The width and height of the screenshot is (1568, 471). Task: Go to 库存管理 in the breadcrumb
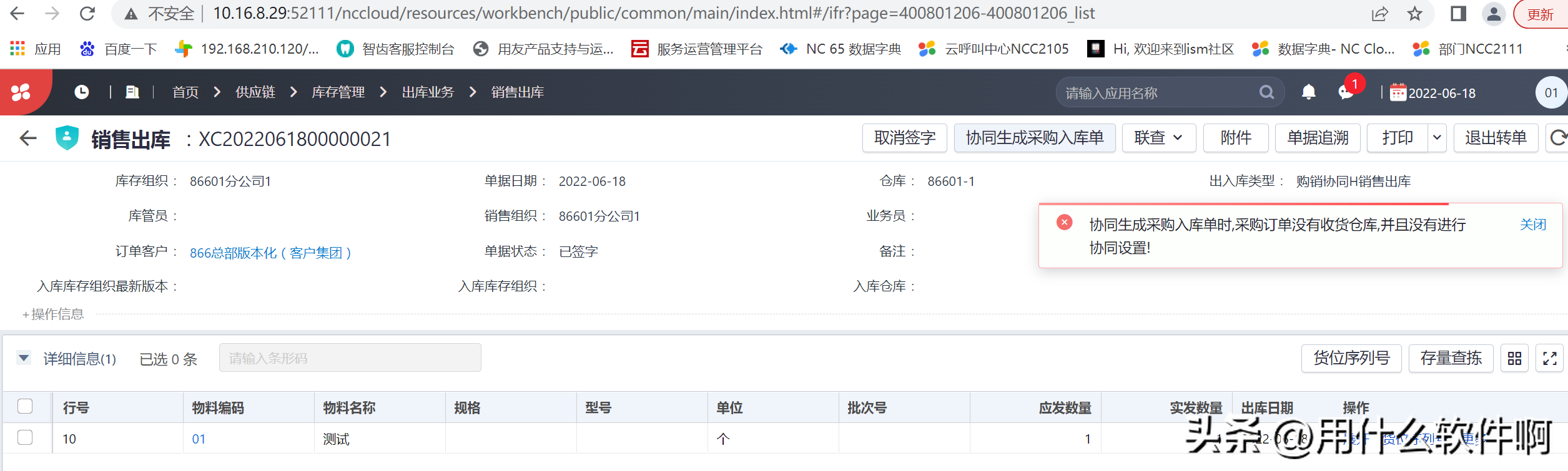pyautogui.click(x=338, y=92)
